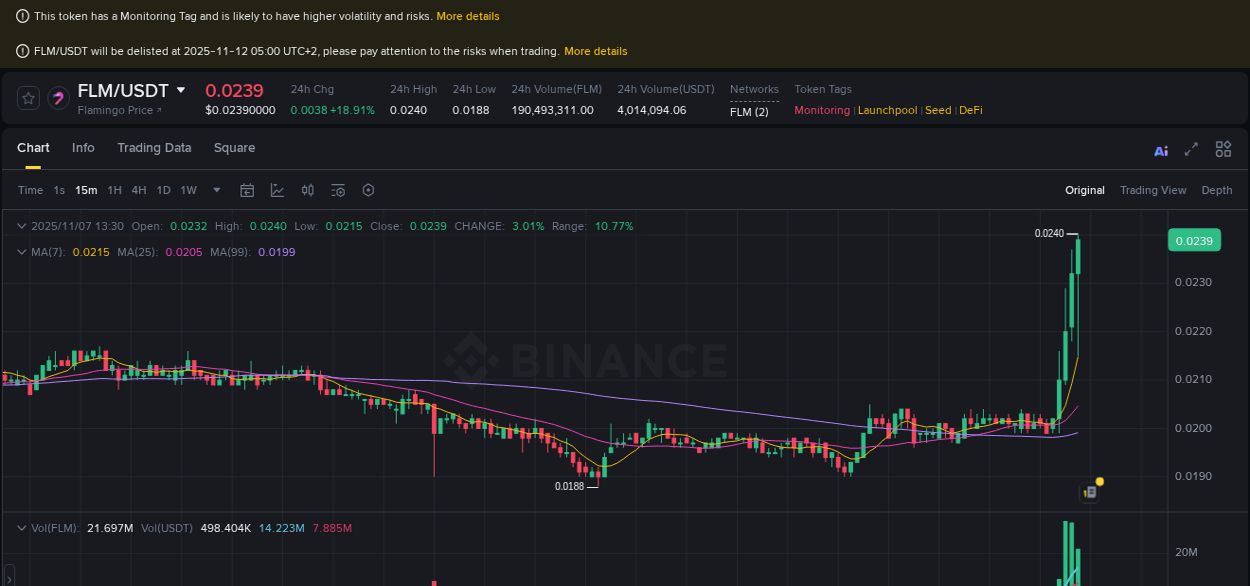1250x586 pixels.
Task: Open the chart layout grid options
Action: tap(1223, 148)
